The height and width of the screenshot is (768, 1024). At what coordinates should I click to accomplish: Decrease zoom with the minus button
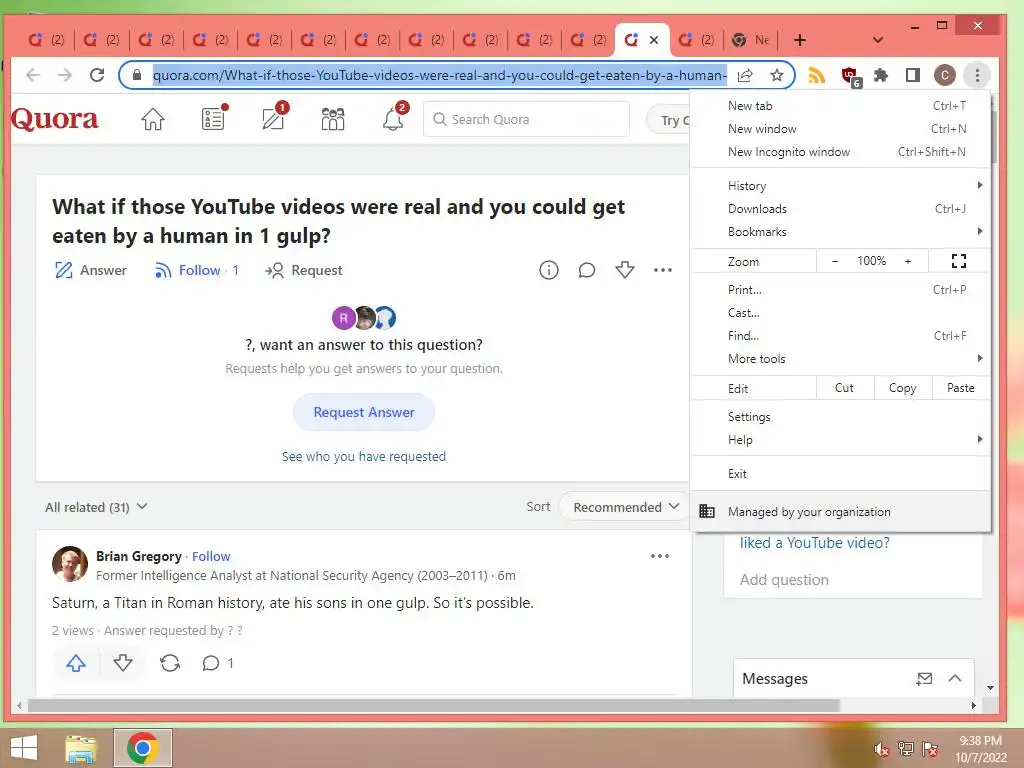[x=835, y=261]
